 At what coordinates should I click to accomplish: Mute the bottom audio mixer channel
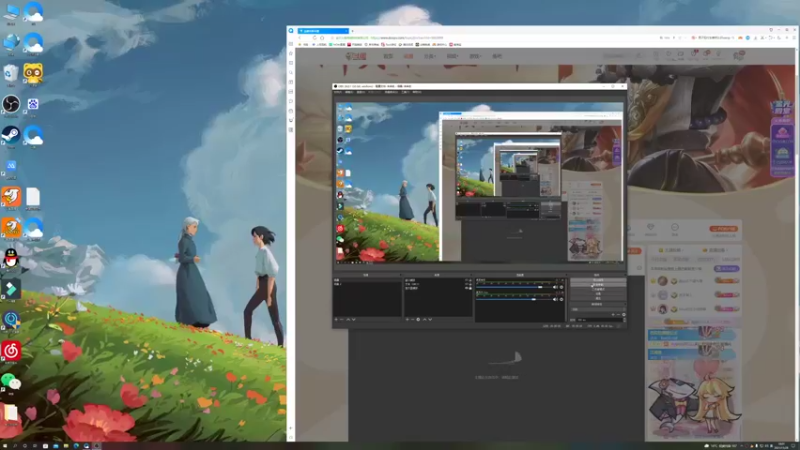click(556, 299)
